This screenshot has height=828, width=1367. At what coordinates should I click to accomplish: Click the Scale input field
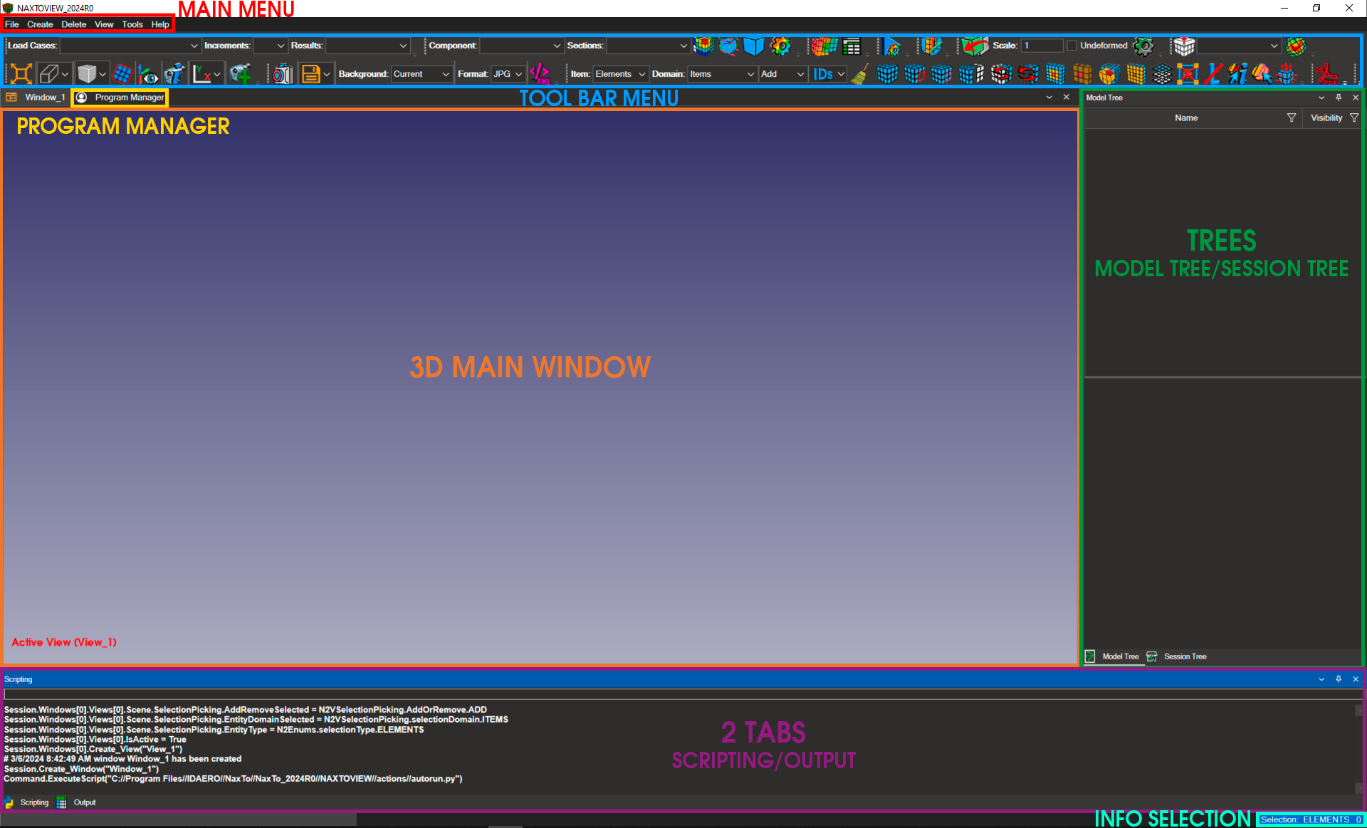[1042, 45]
